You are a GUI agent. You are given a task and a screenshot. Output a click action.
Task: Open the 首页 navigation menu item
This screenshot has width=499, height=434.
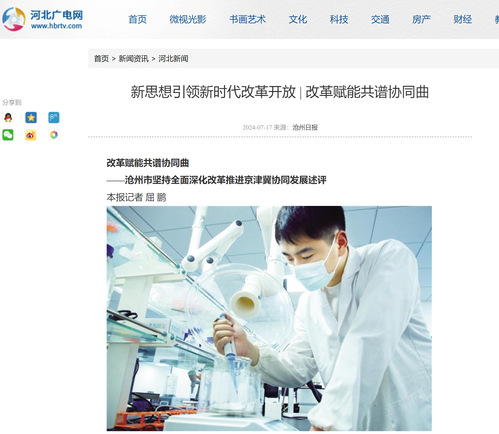[x=138, y=19]
